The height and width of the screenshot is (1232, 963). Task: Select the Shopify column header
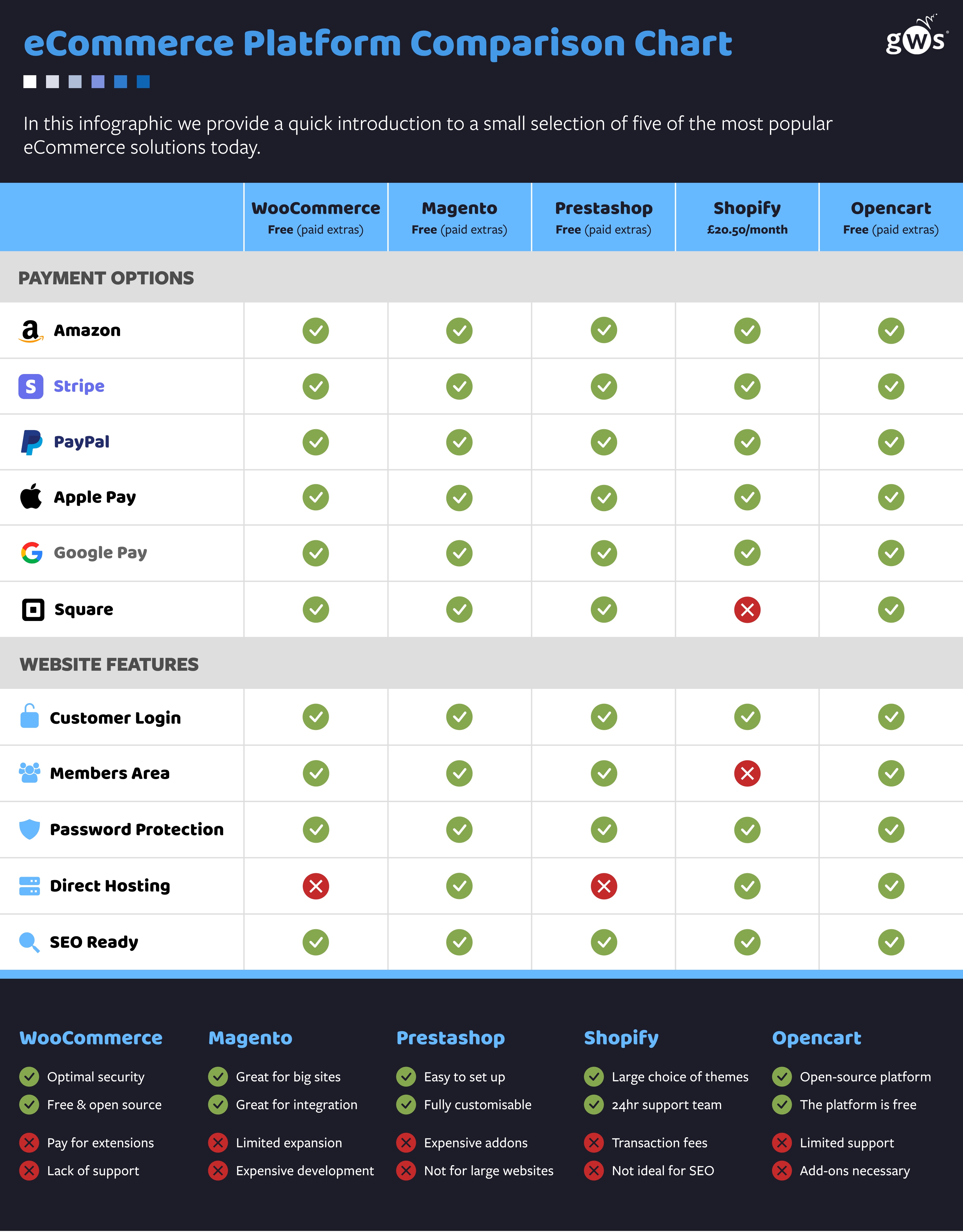(x=748, y=217)
